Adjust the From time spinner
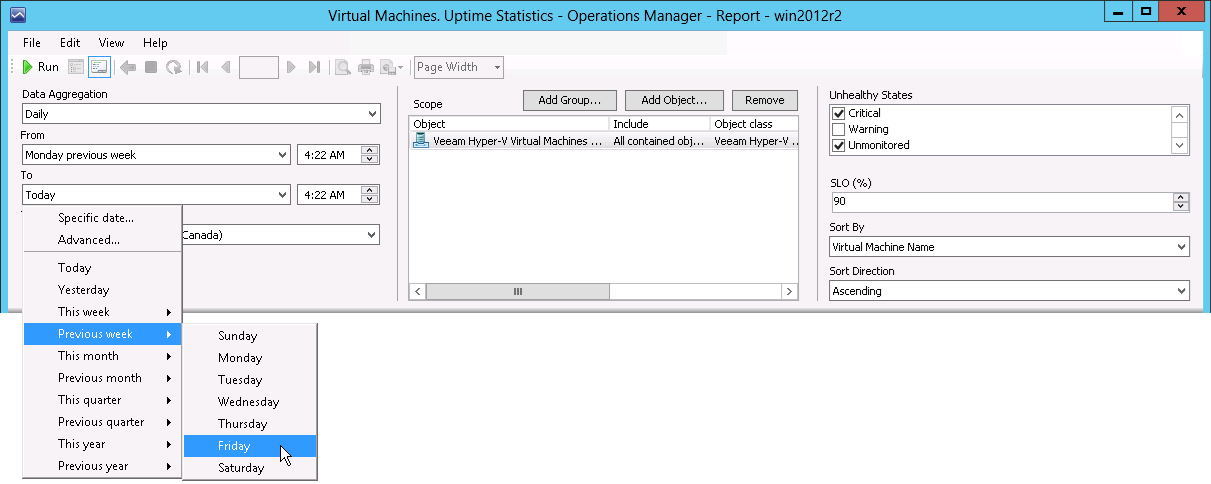This screenshot has width=1211, height=484. click(x=370, y=155)
